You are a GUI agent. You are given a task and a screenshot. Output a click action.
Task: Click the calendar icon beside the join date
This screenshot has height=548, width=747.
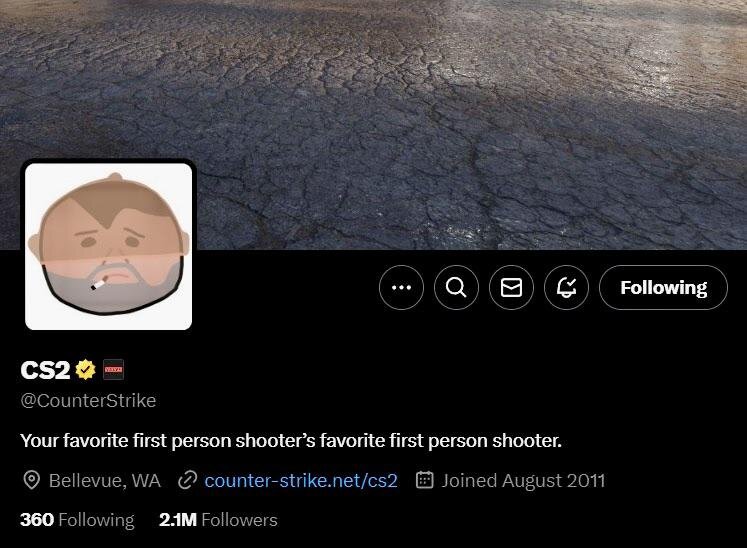(x=424, y=480)
